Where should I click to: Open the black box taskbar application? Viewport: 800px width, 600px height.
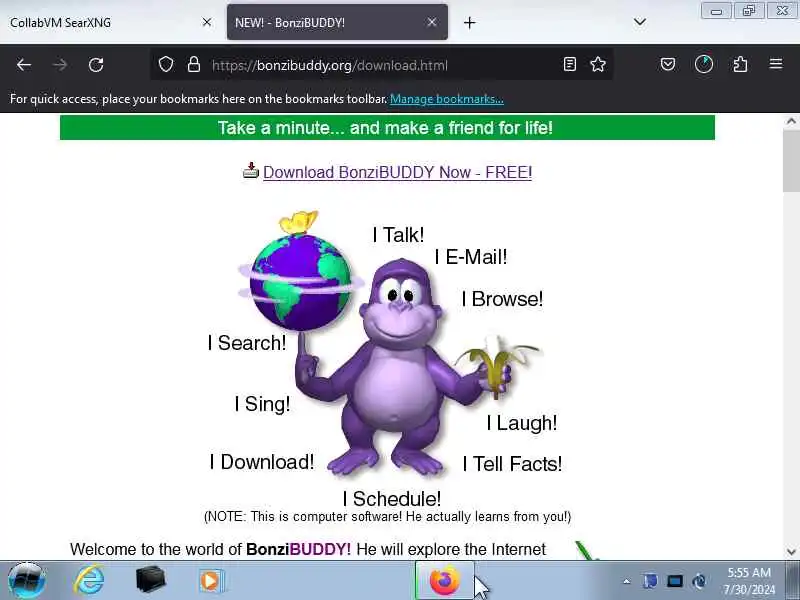pyautogui.click(x=151, y=580)
